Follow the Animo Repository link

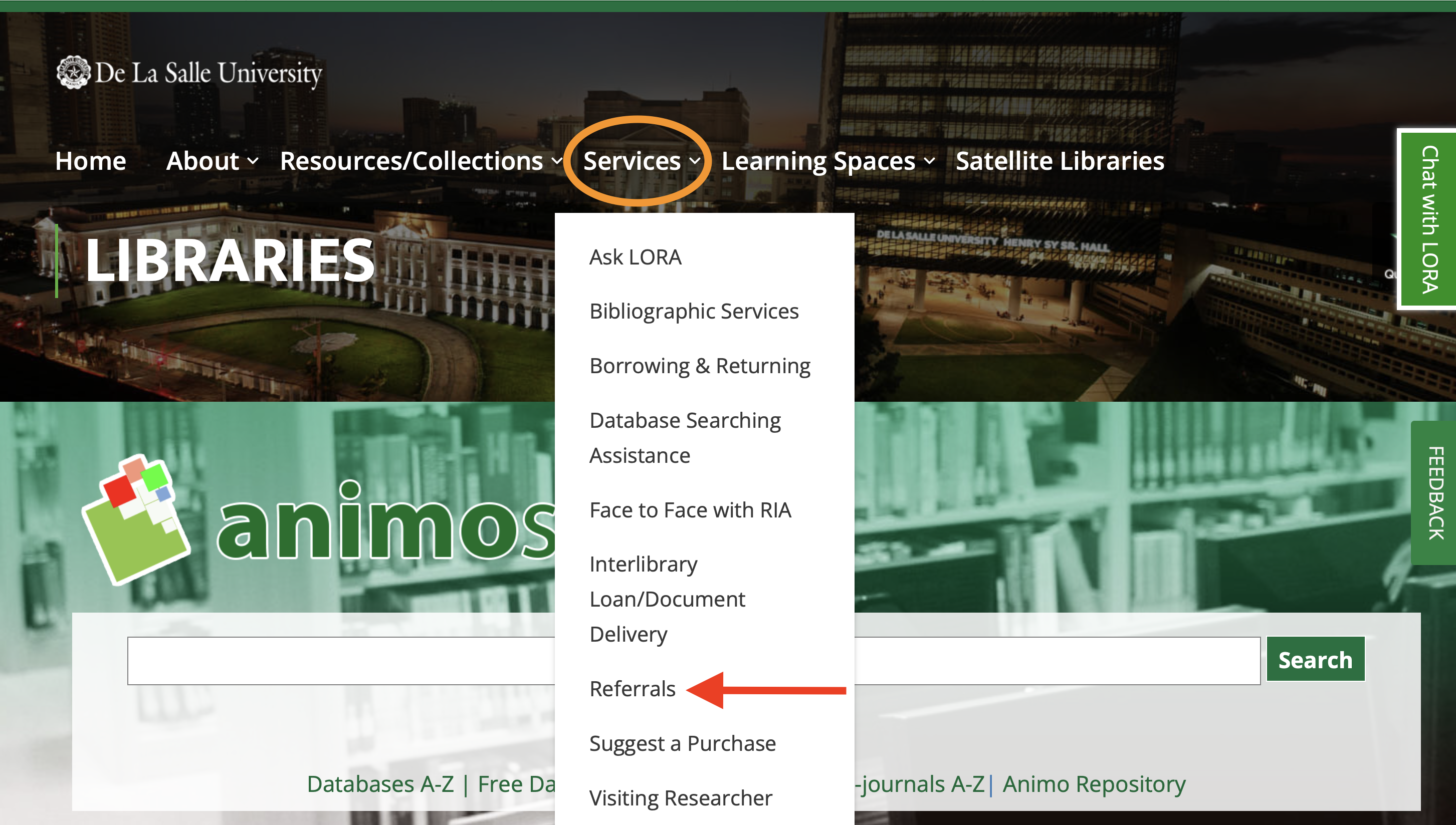[x=1093, y=784]
